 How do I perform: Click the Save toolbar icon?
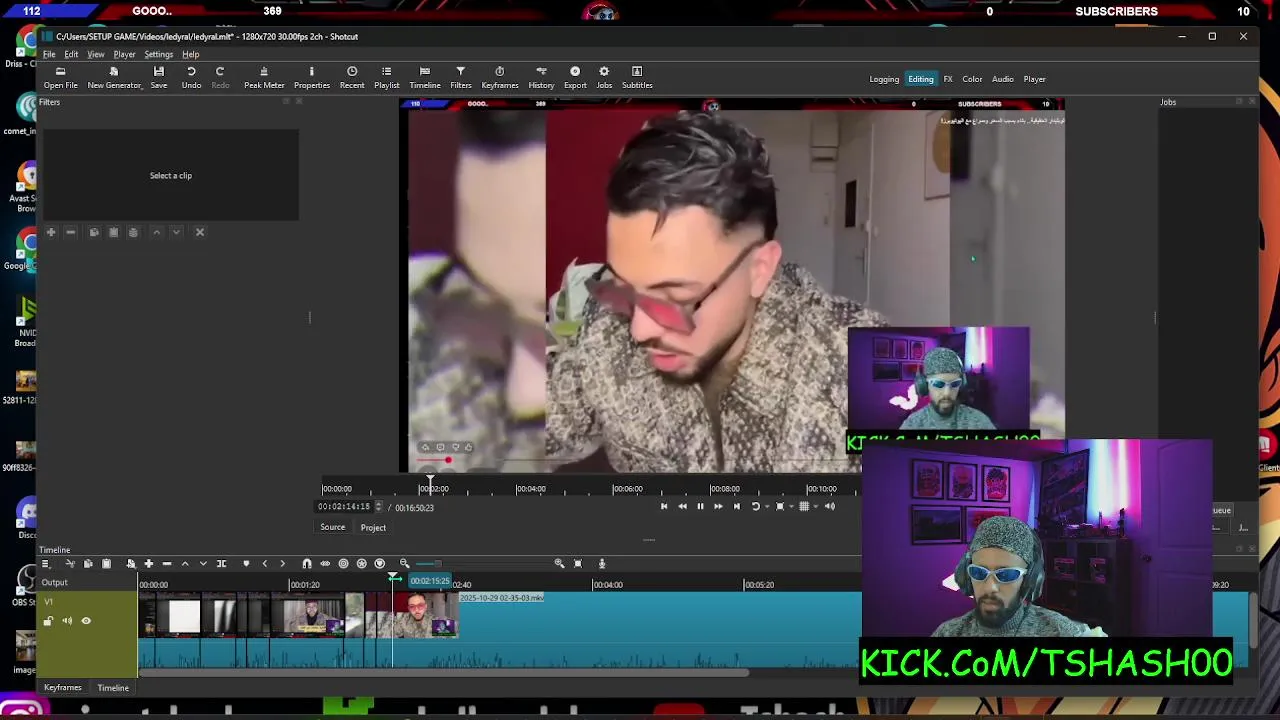click(158, 77)
